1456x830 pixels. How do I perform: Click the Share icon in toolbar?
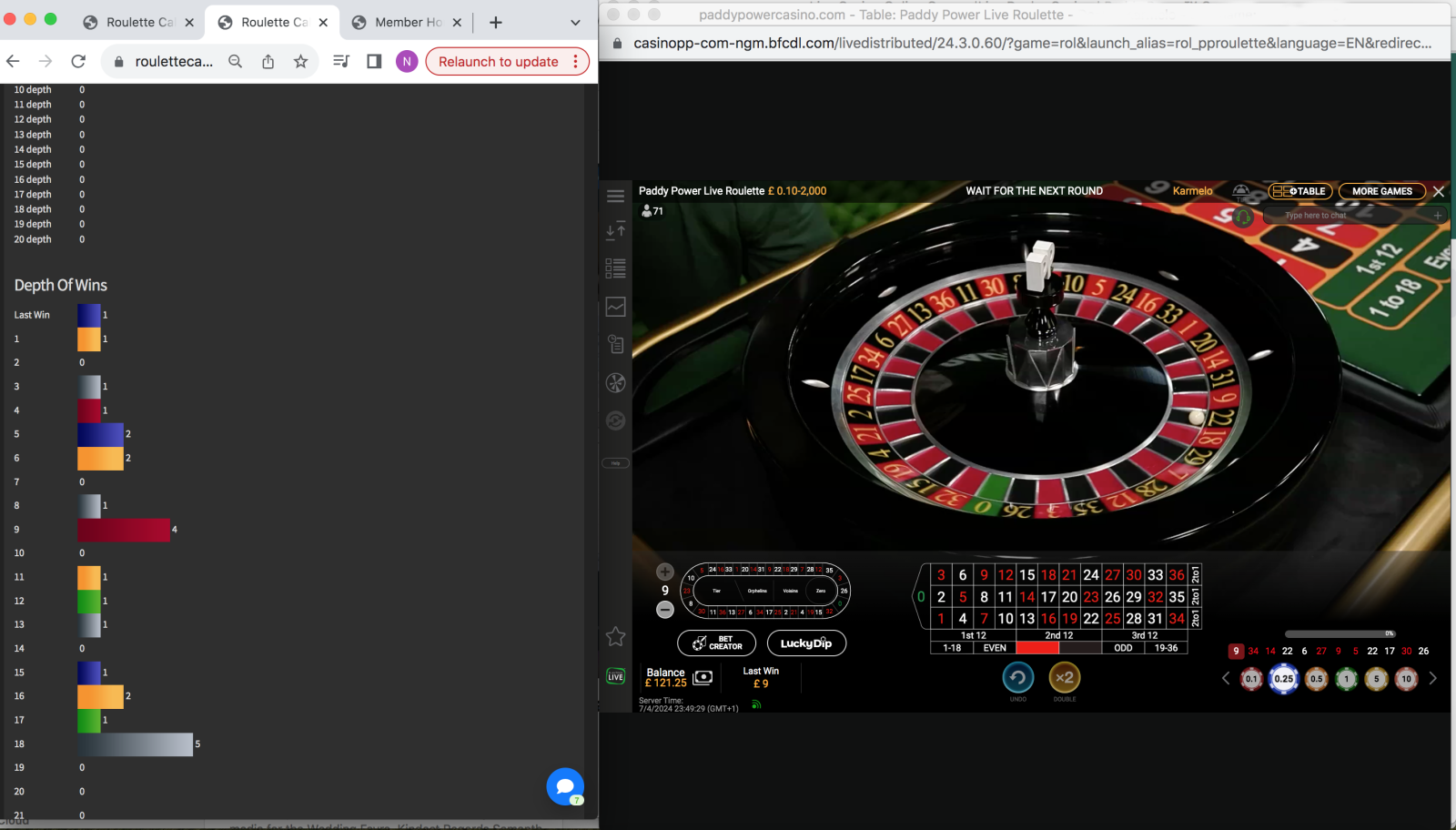tap(268, 61)
